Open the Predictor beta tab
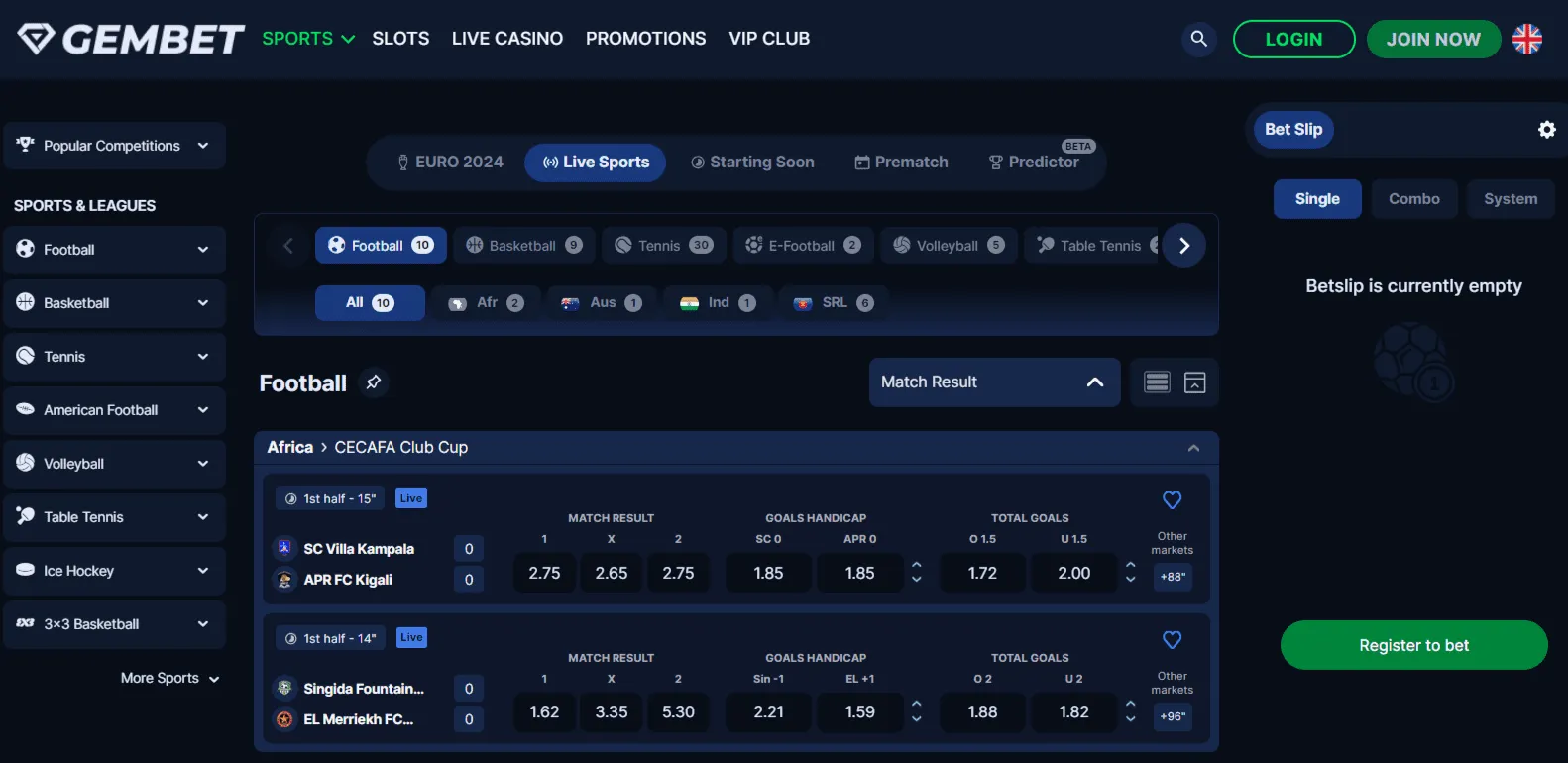This screenshot has width=1568, height=763. (1035, 163)
